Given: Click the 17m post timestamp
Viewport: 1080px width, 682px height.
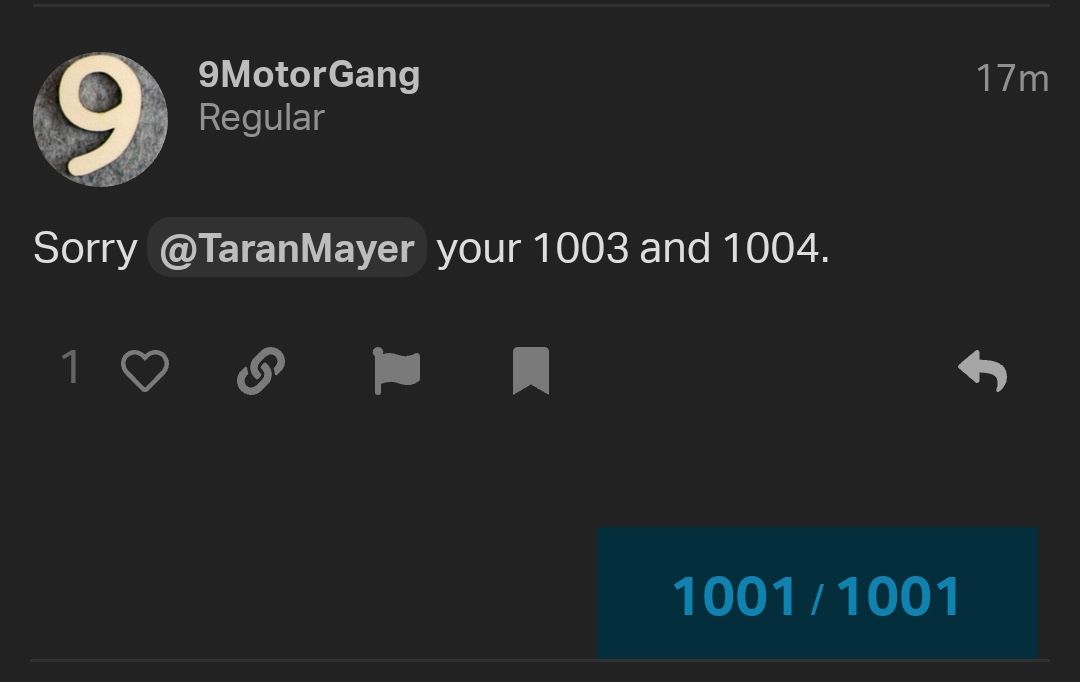Looking at the screenshot, I should tap(1012, 78).
